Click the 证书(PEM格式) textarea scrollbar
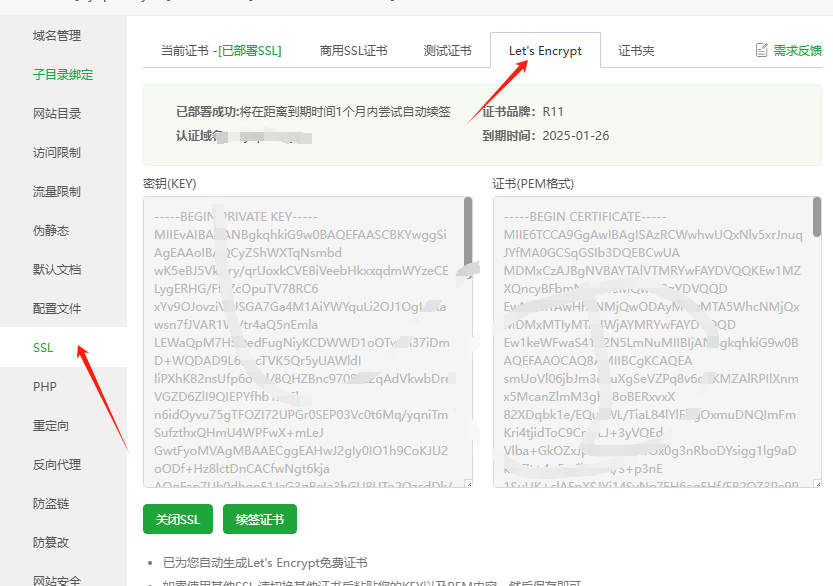Screen dimensions: 833x586 tap(817, 220)
